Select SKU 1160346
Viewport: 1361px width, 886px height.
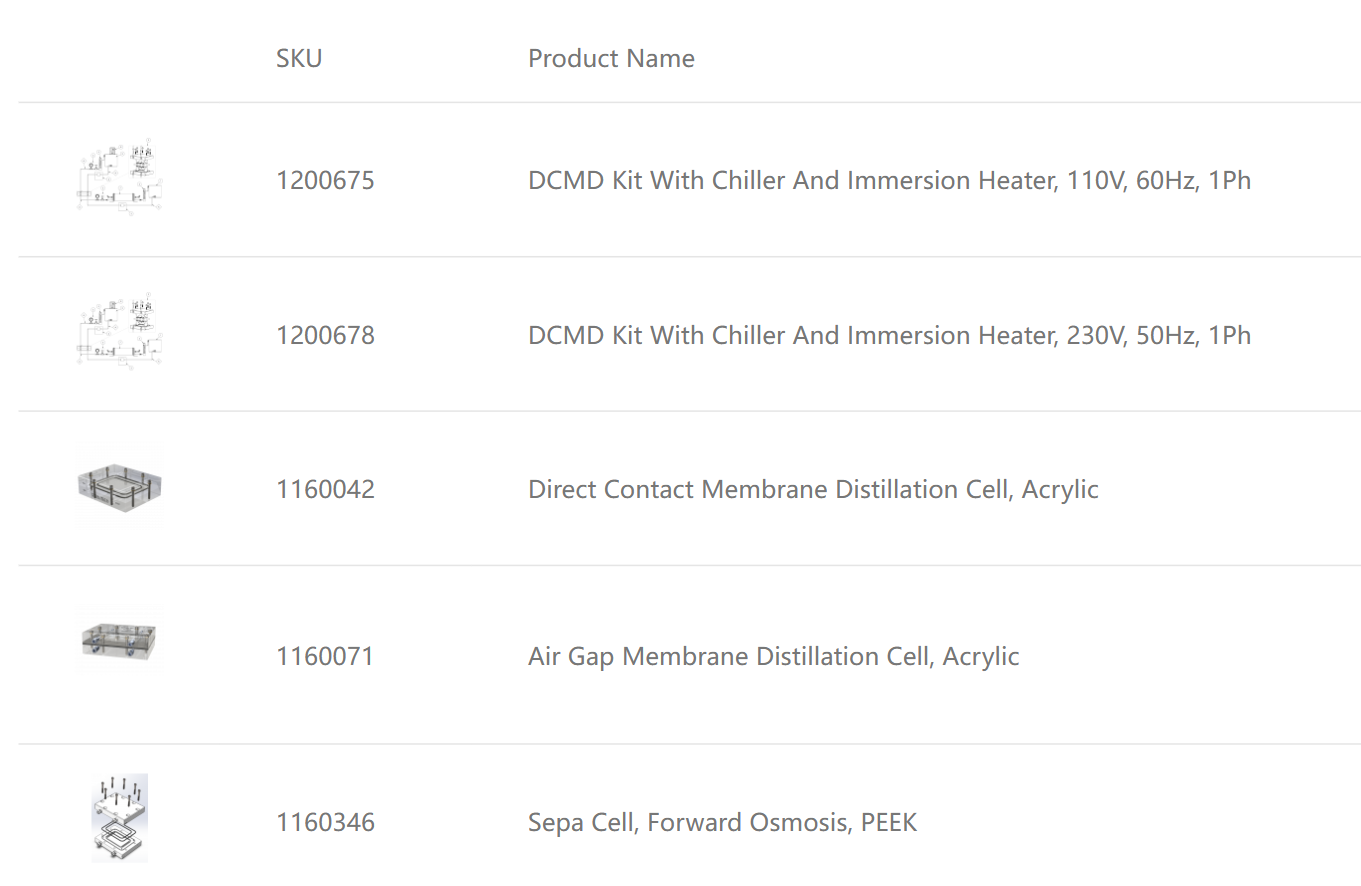tap(326, 822)
